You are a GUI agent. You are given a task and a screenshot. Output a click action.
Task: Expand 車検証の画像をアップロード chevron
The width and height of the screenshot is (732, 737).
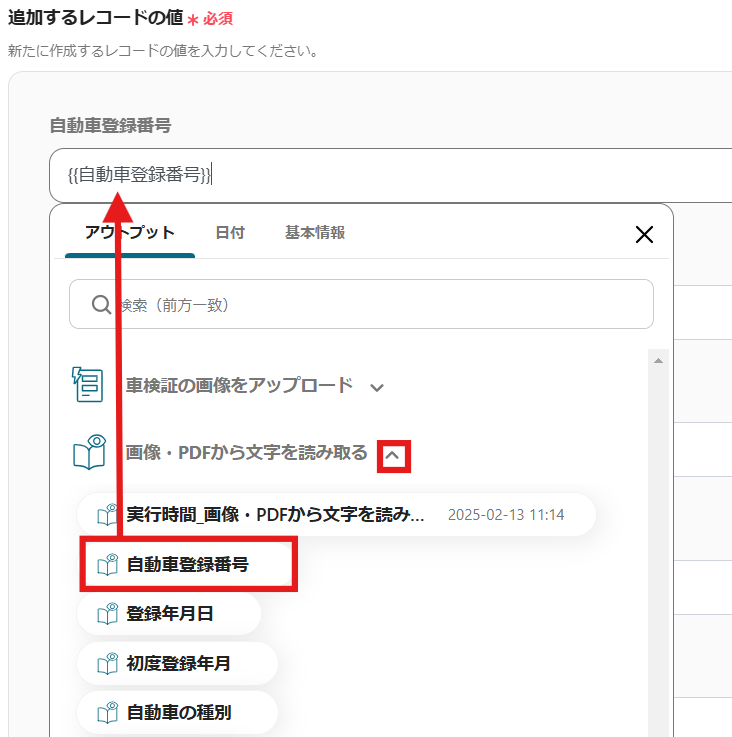377,388
